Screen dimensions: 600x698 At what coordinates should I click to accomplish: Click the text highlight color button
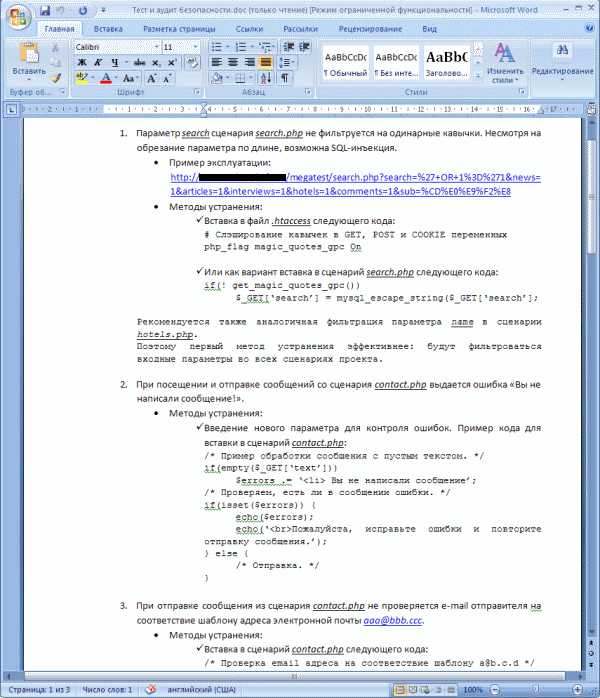[x=82, y=78]
